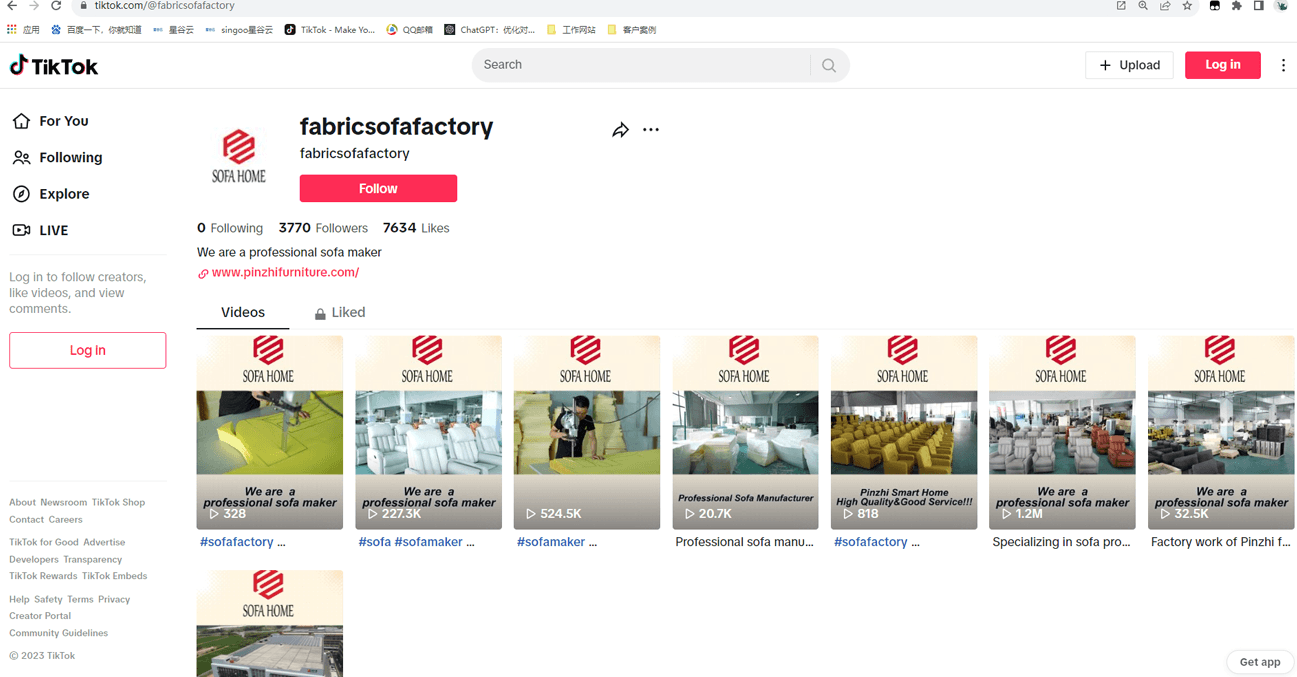Open video with 328 views
This screenshot has width=1297, height=677.
pyautogui.click(x=270, y=432)
